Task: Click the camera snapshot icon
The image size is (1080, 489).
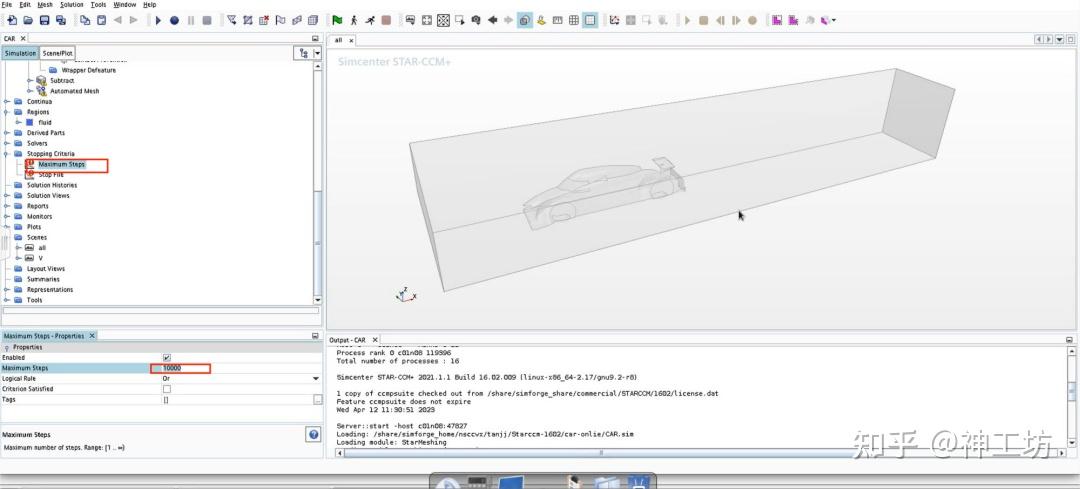Action: 476,20
